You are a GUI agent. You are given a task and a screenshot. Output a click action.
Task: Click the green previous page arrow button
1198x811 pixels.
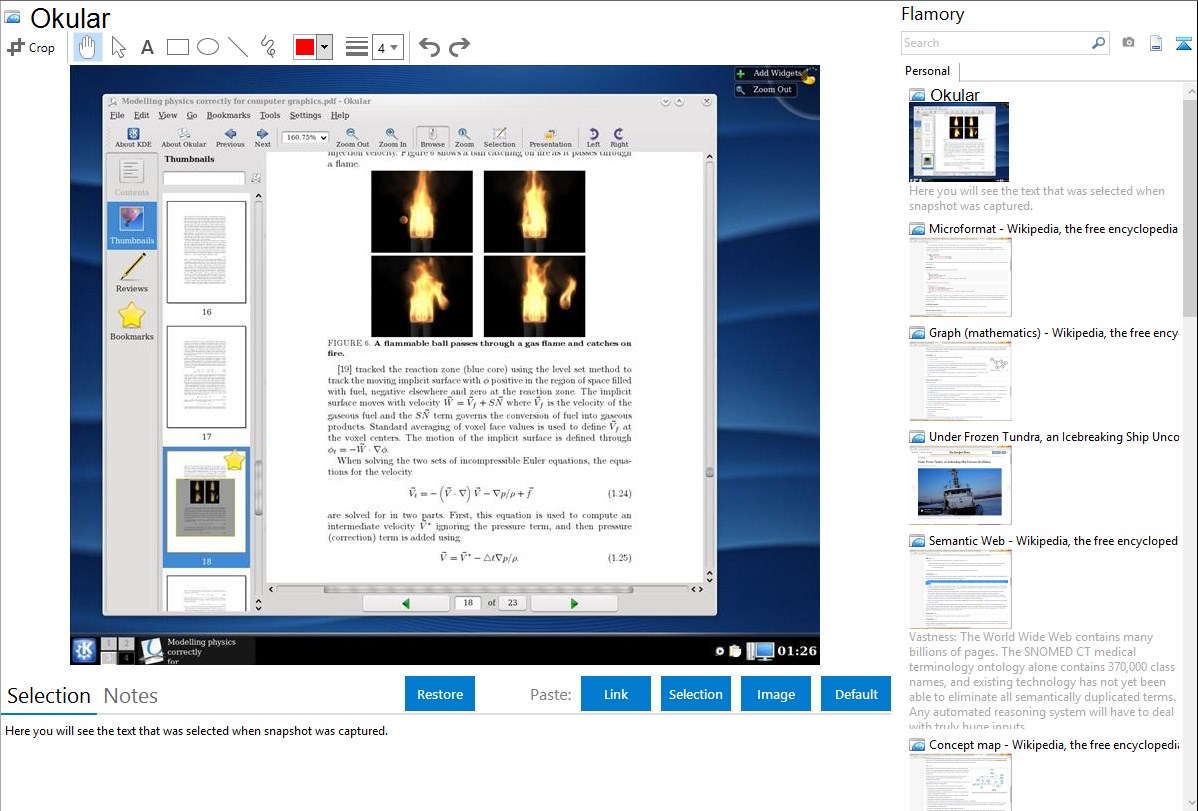(x=406, y=603)
